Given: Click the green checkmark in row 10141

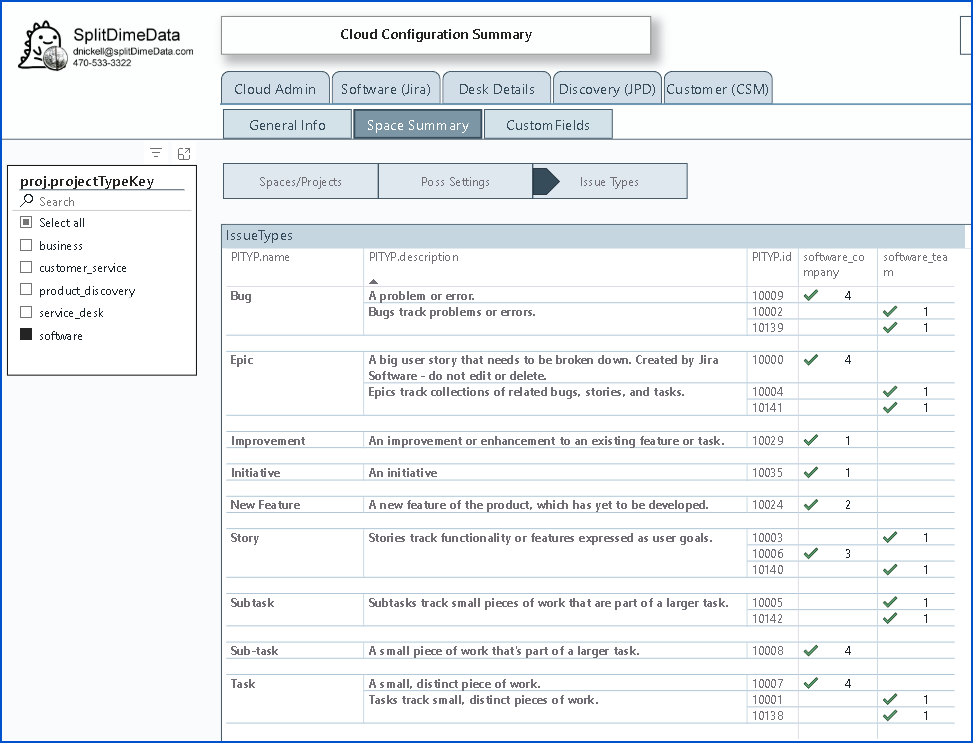Looking at the screenshot, I should [890, 408].
